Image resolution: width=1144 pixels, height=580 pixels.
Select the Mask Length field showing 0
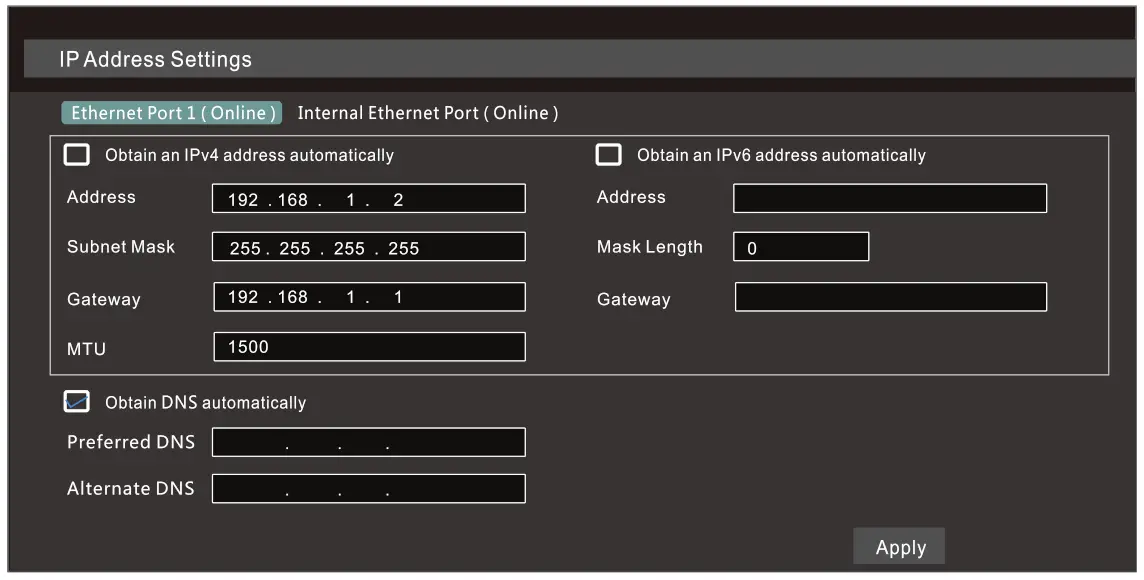(x=800, y=246)
